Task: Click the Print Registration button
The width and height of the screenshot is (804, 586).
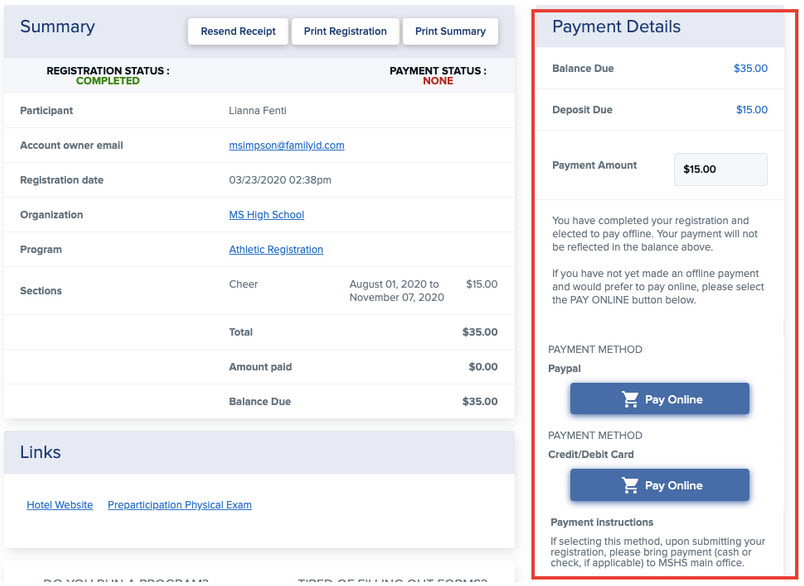Action: pyautogui.click(x=345, y=31)
